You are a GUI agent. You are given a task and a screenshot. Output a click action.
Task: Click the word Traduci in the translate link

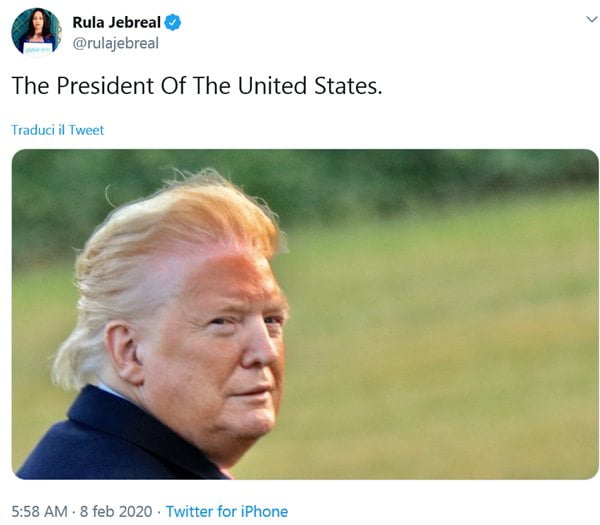(x=33, y=130)
